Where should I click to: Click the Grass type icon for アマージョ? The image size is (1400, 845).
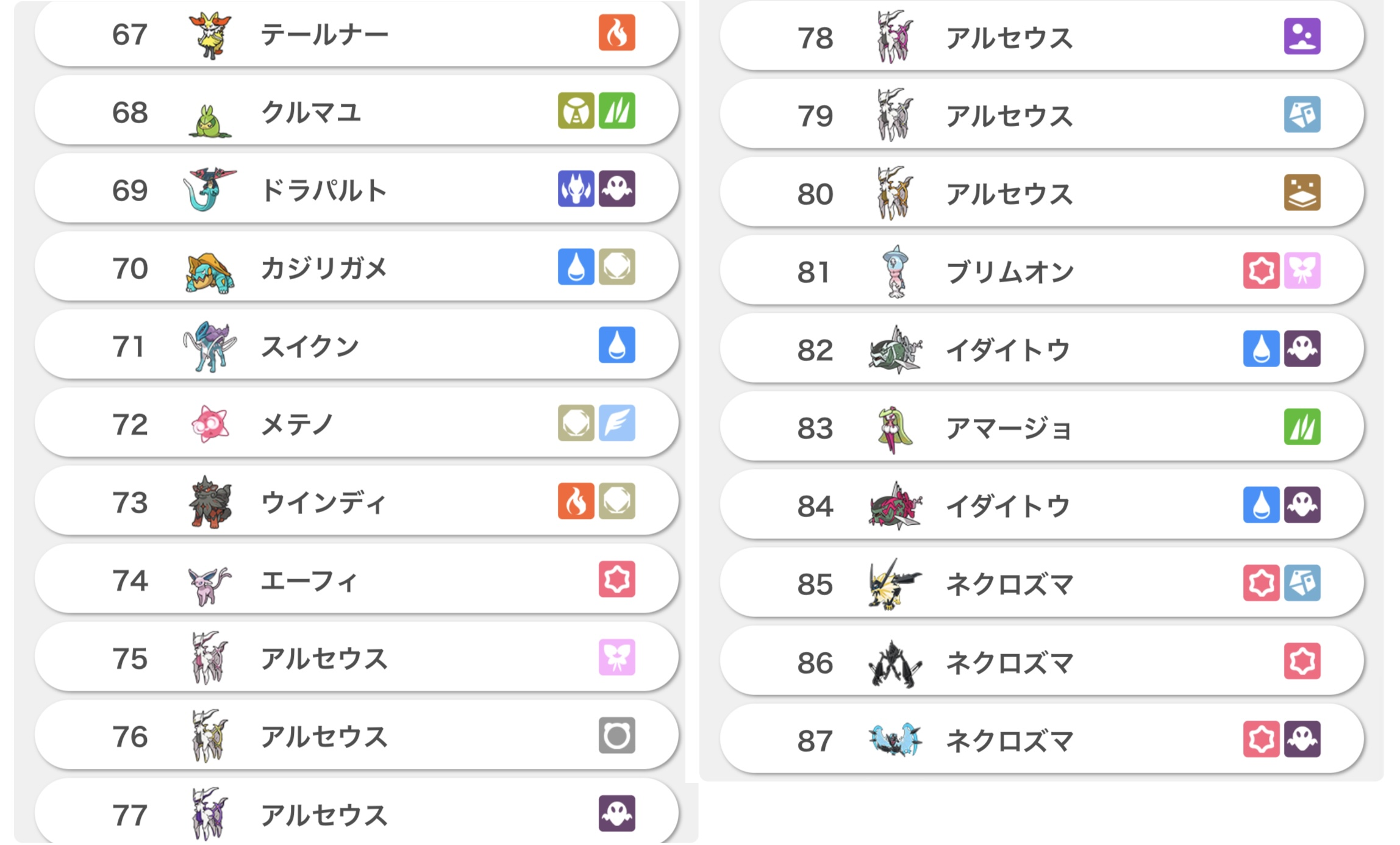coord(1302,426)
